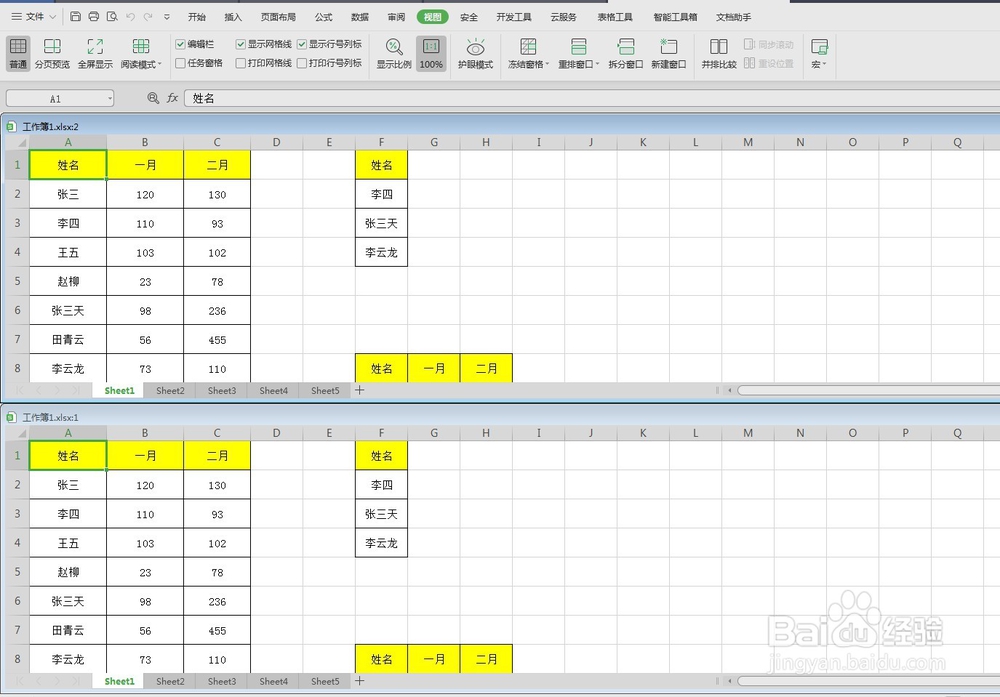
Task: Open 阅读模式 reading mode dropdown
Action: point(141,53)
